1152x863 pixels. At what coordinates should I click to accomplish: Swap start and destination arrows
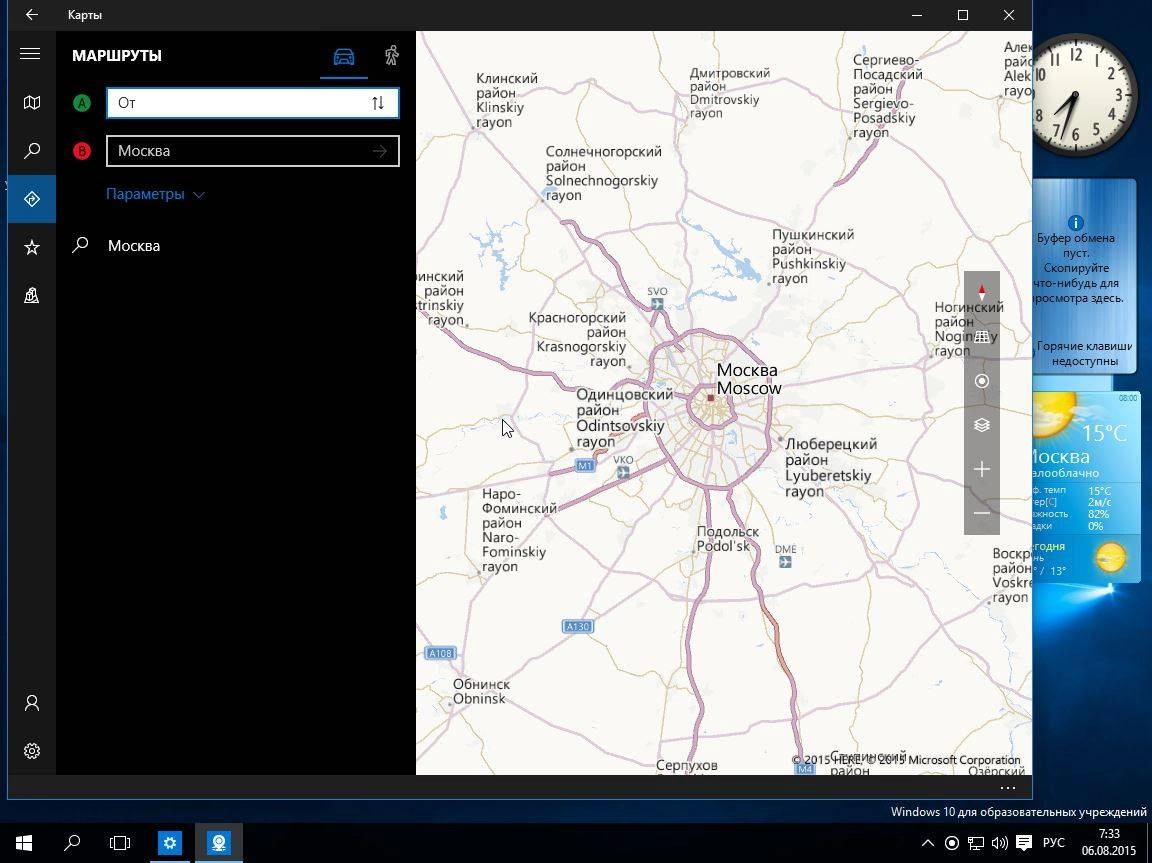pyautogui.click(x=378, y=103)
